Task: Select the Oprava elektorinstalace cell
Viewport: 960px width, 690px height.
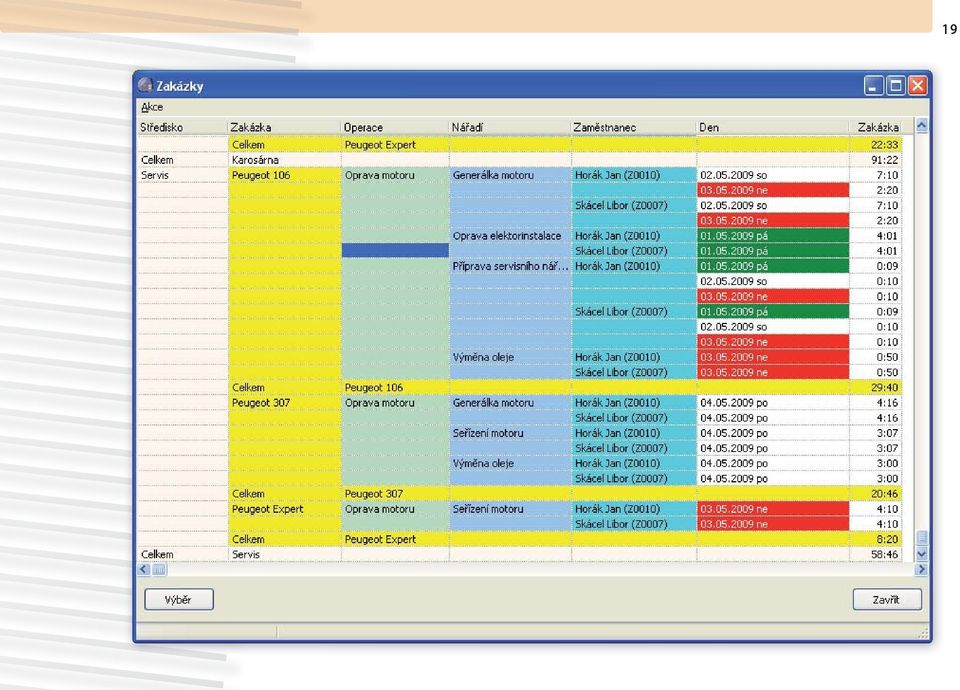Action: click(x=509, y=236)
